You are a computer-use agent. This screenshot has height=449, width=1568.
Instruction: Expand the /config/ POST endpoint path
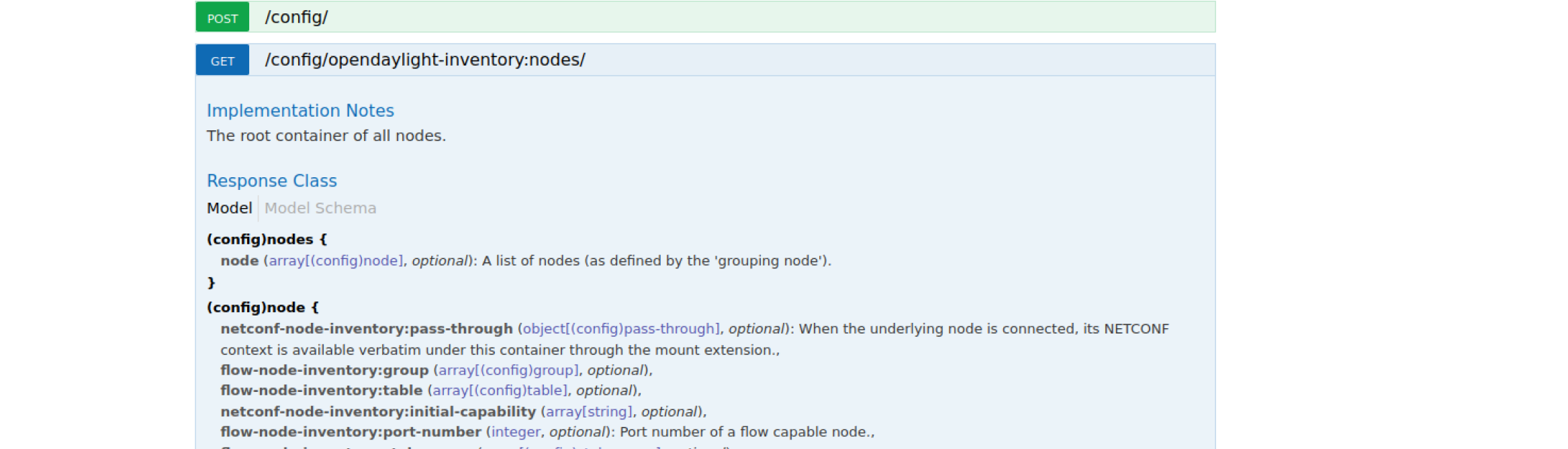[296, 17]
